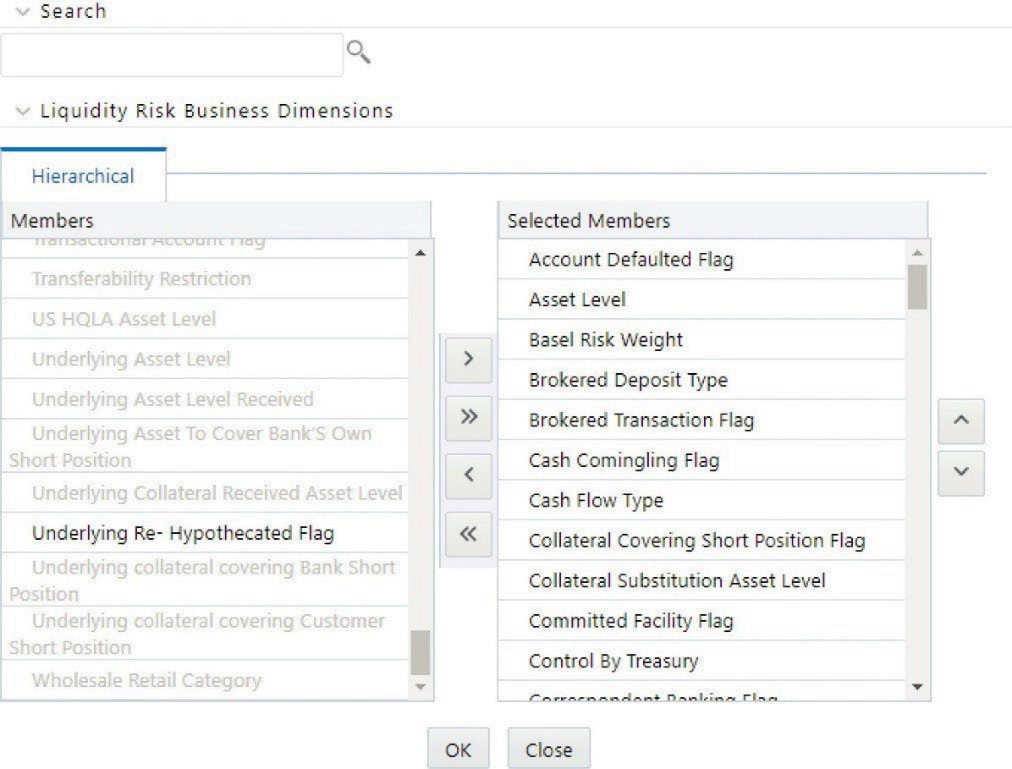Select Collateral Covering Short Position Flag
The height and width of the screenshot is (769, 1012).
[702, 540]
